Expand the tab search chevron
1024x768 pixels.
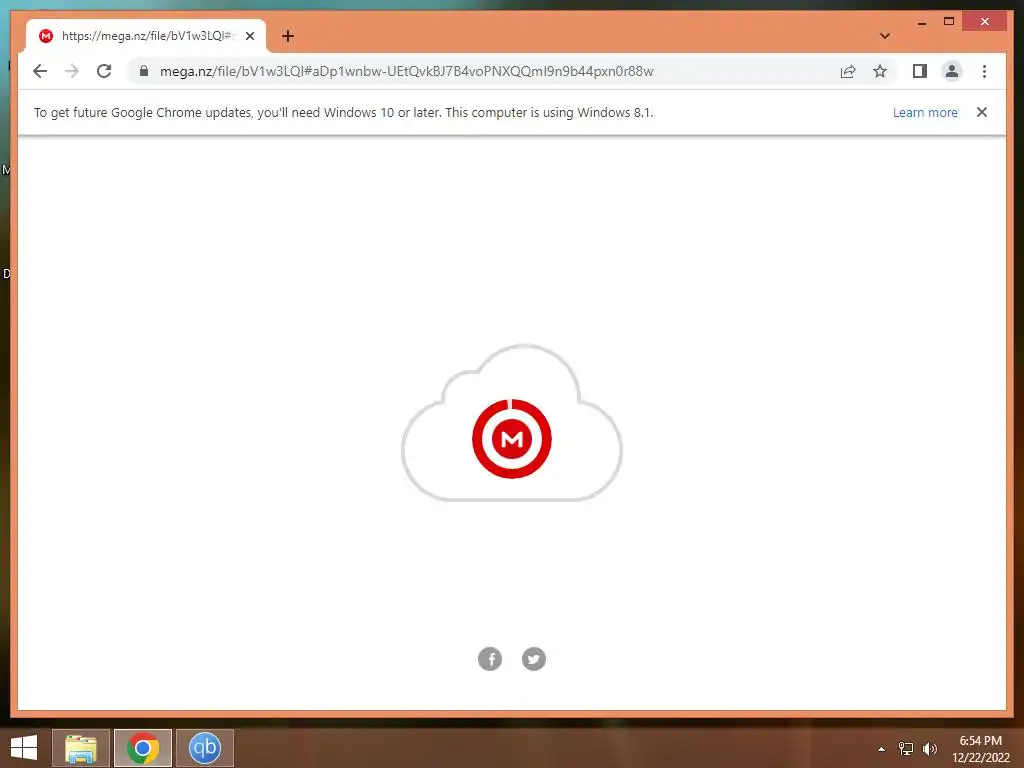(x=884, y=36)
